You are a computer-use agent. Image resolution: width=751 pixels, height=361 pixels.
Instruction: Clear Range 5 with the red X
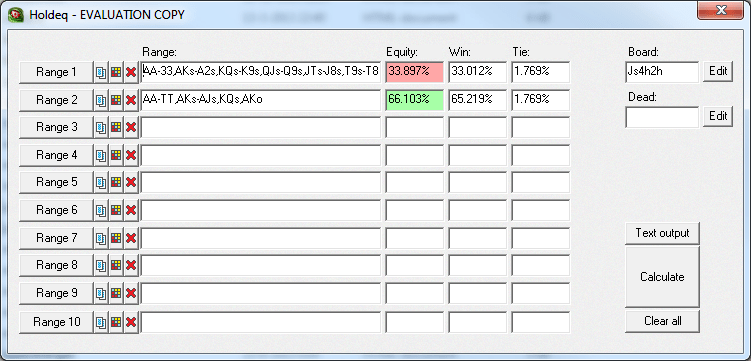(x=131, y=182)
